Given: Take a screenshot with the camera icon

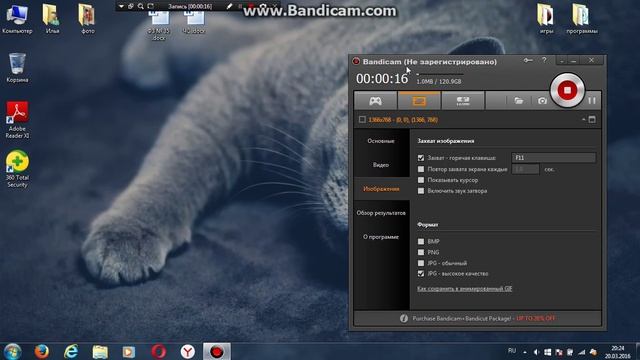Looking at the screenshot, I should 542,101.
